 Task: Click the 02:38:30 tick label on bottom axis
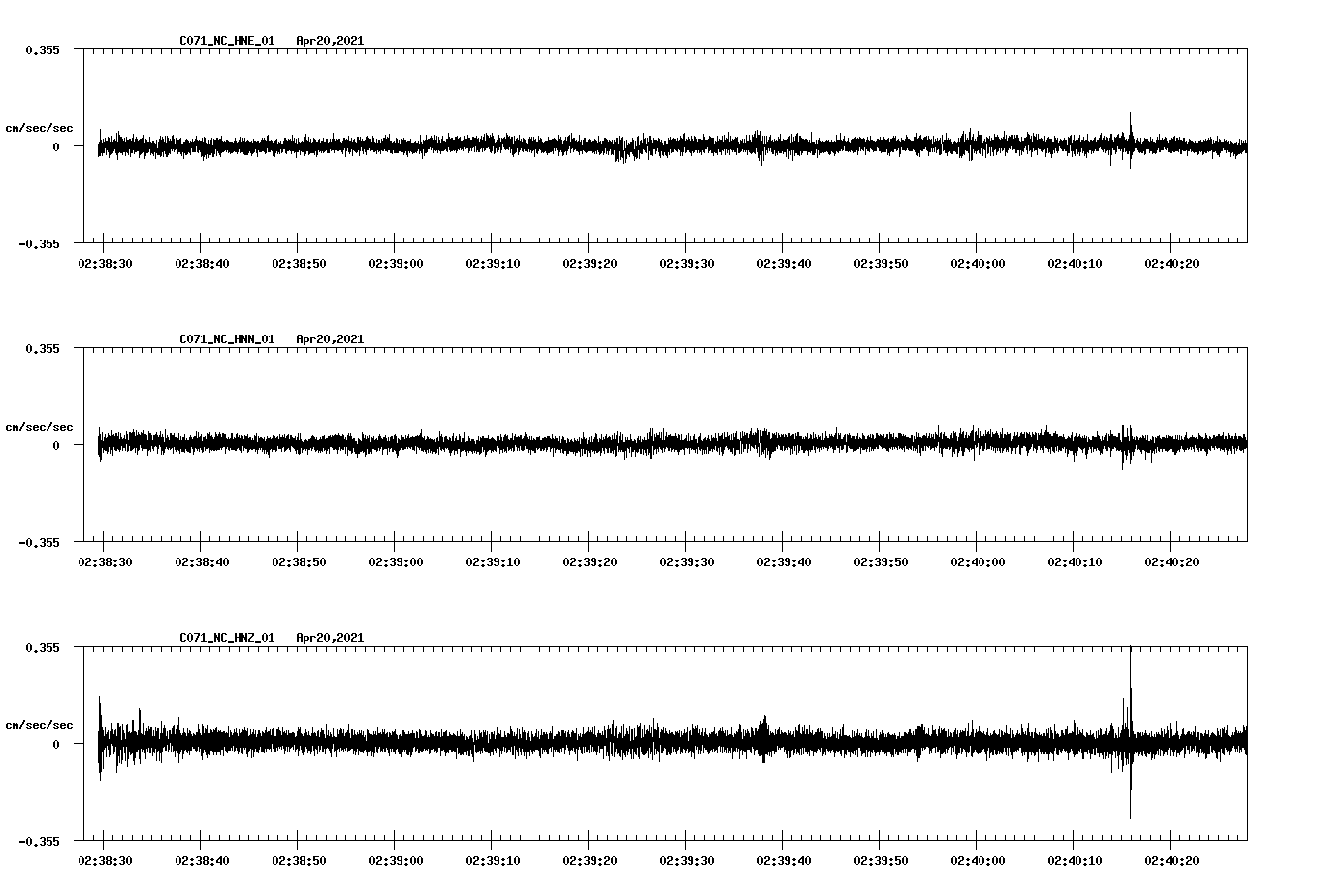(x=107, y=862)
